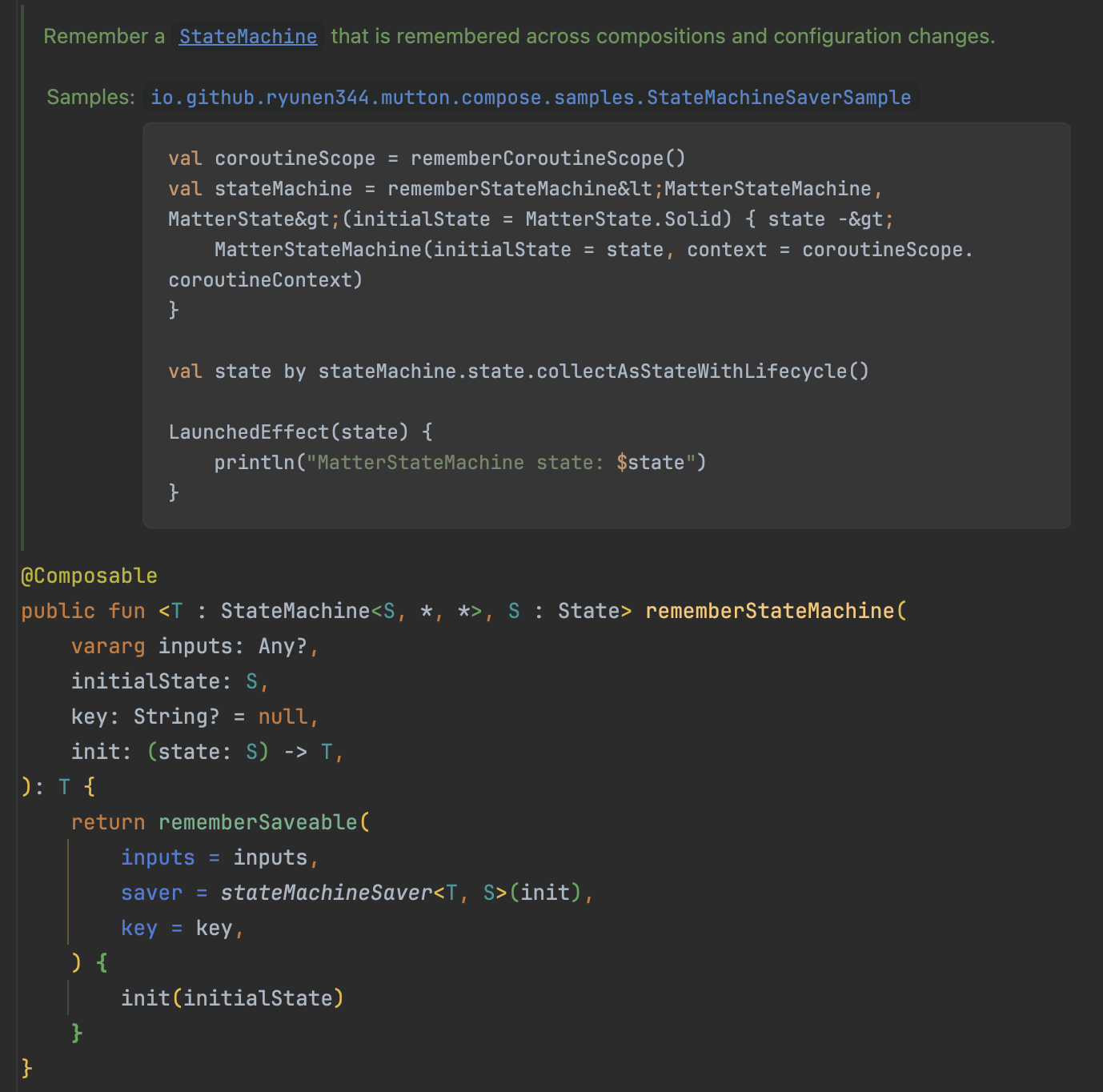Screen dimensions: 1103x1092
Task: Select the initialState parameter declaration
Action: click(149, 681)
